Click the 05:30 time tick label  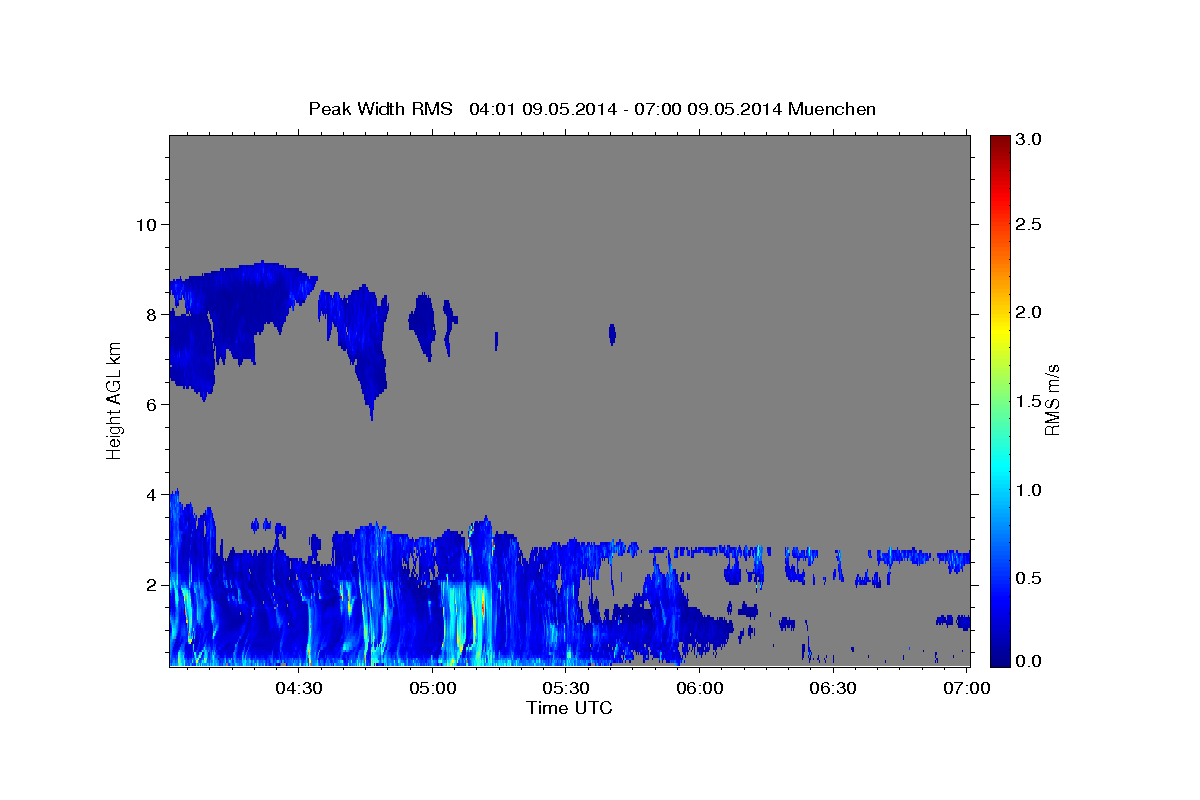(x=565, y=688)
